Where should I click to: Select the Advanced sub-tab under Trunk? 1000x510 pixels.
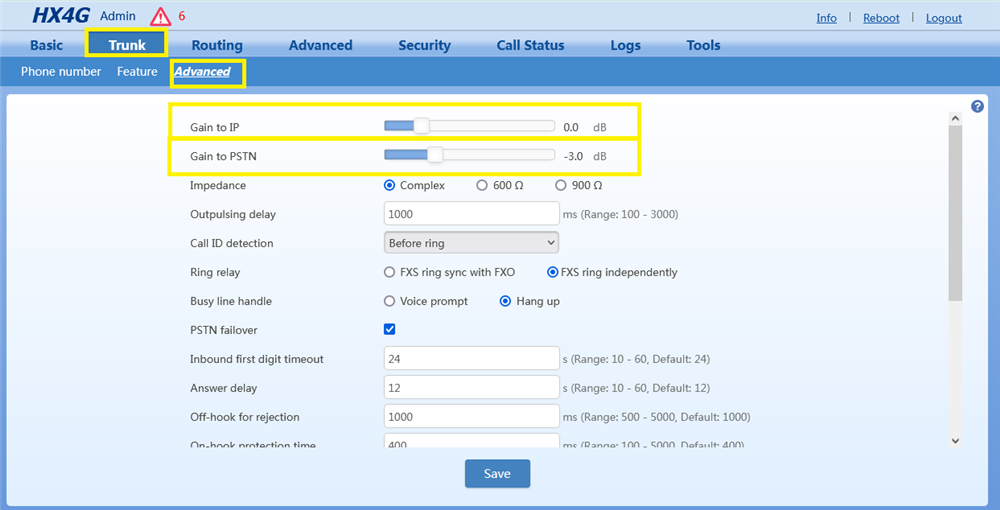coord(202,72)
